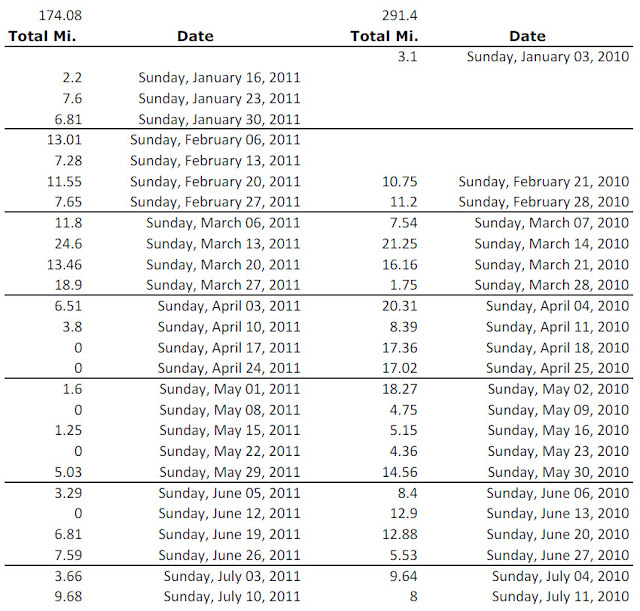This screenshot has height=611, width=640.
Task: Click the 9.68 mileage cell
Action: (x=68, y=596)
